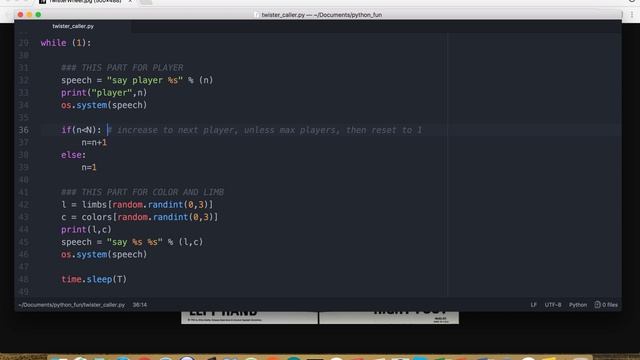640x360 pixels.
Task: Click the file path in status bar
Action: [72, 305]
